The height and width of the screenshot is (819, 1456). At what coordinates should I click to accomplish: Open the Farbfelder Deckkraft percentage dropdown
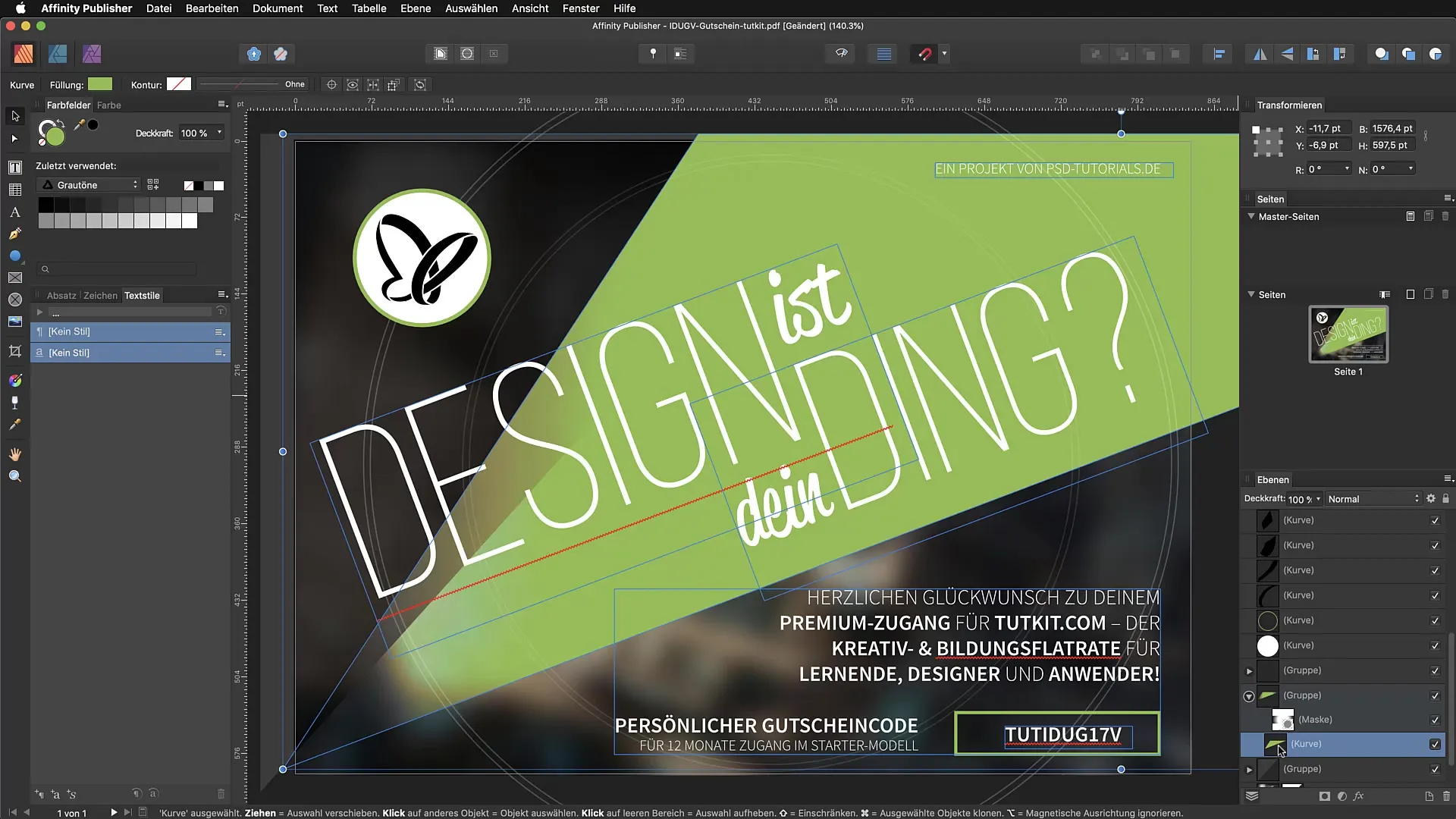219,133
